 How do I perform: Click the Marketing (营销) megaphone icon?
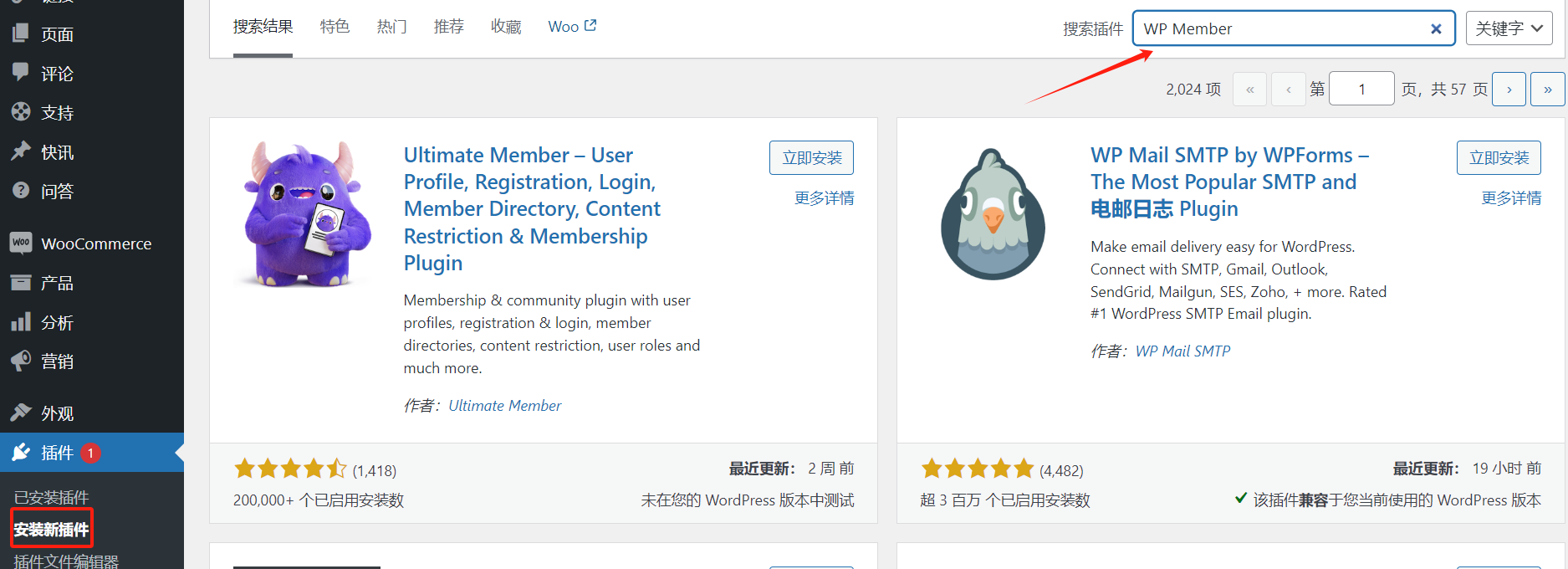(x=21, y=361)
